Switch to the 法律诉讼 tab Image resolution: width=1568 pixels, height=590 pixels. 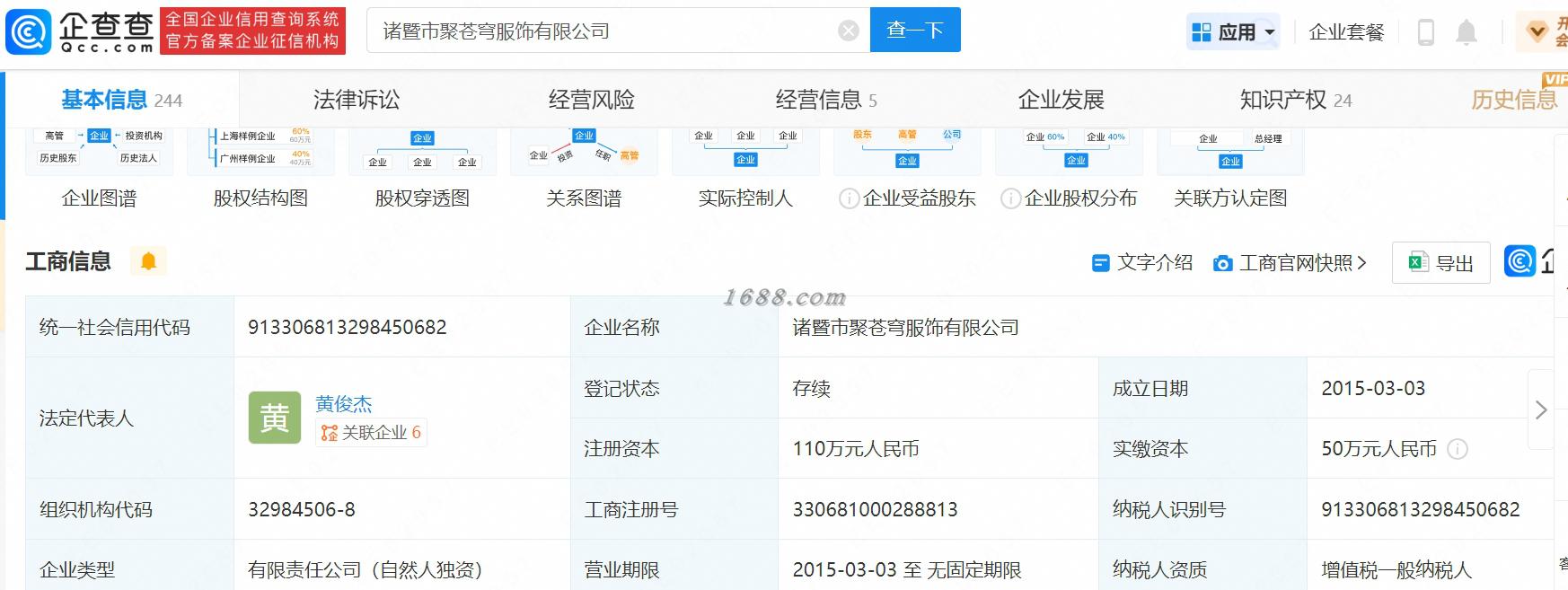[357, 100]
